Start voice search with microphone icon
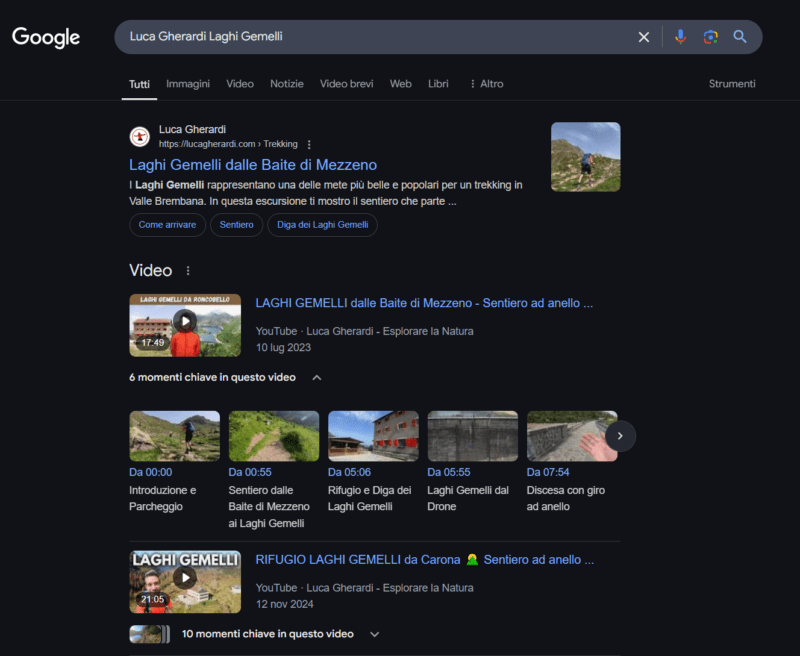The width and height of the screenshot is (800, 656). (x=680, y=37)
